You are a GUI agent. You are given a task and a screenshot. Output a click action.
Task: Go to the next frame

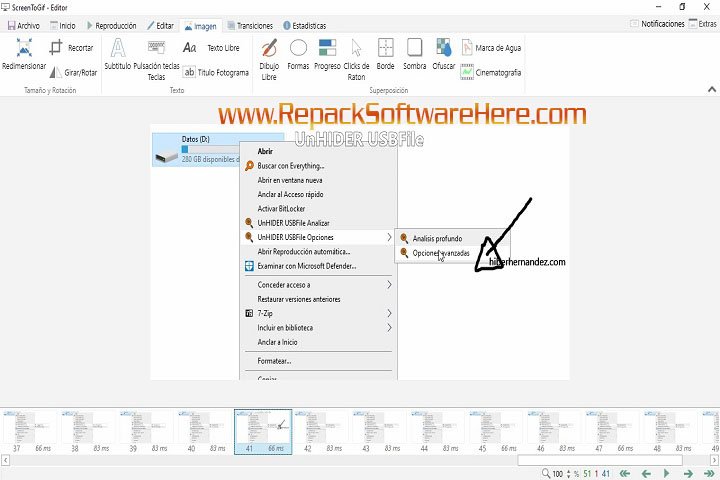click(688, 473)
